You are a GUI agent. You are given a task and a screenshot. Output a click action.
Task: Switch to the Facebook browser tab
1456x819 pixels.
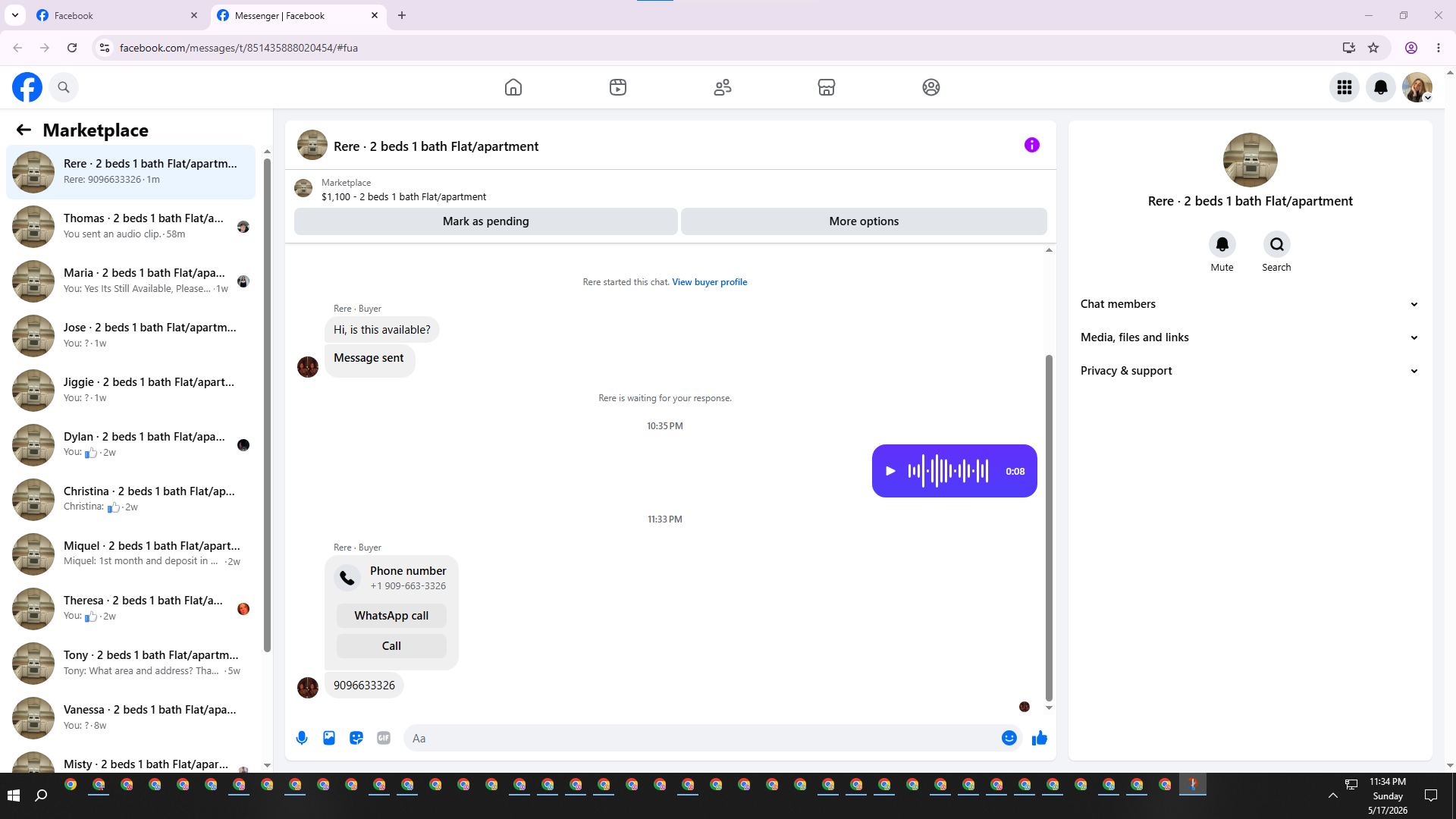tap(118, 16)
